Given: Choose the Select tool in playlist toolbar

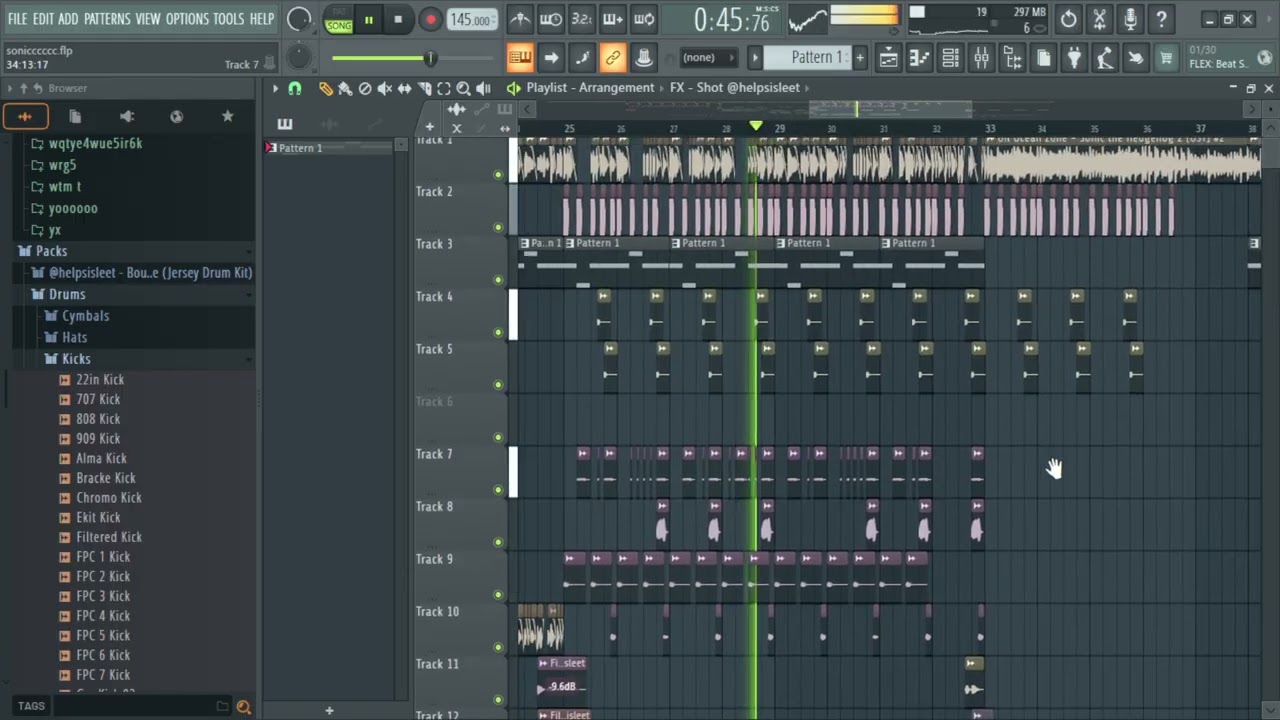Looking at the screenshot, I should coord(444,88).
